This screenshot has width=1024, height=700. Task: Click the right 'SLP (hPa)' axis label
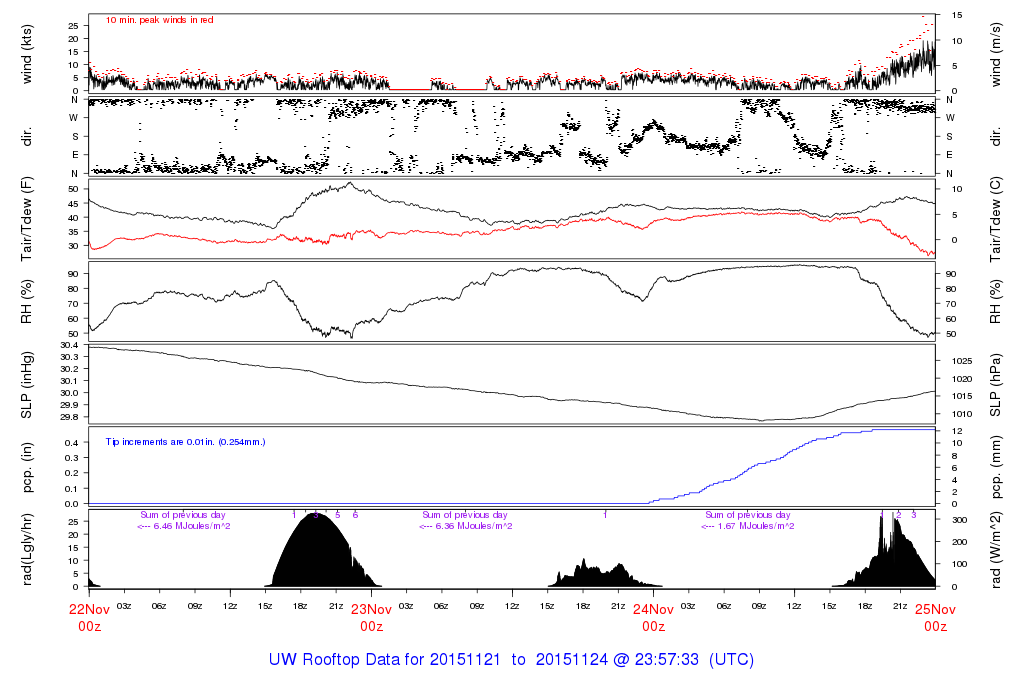coord(995,385)
